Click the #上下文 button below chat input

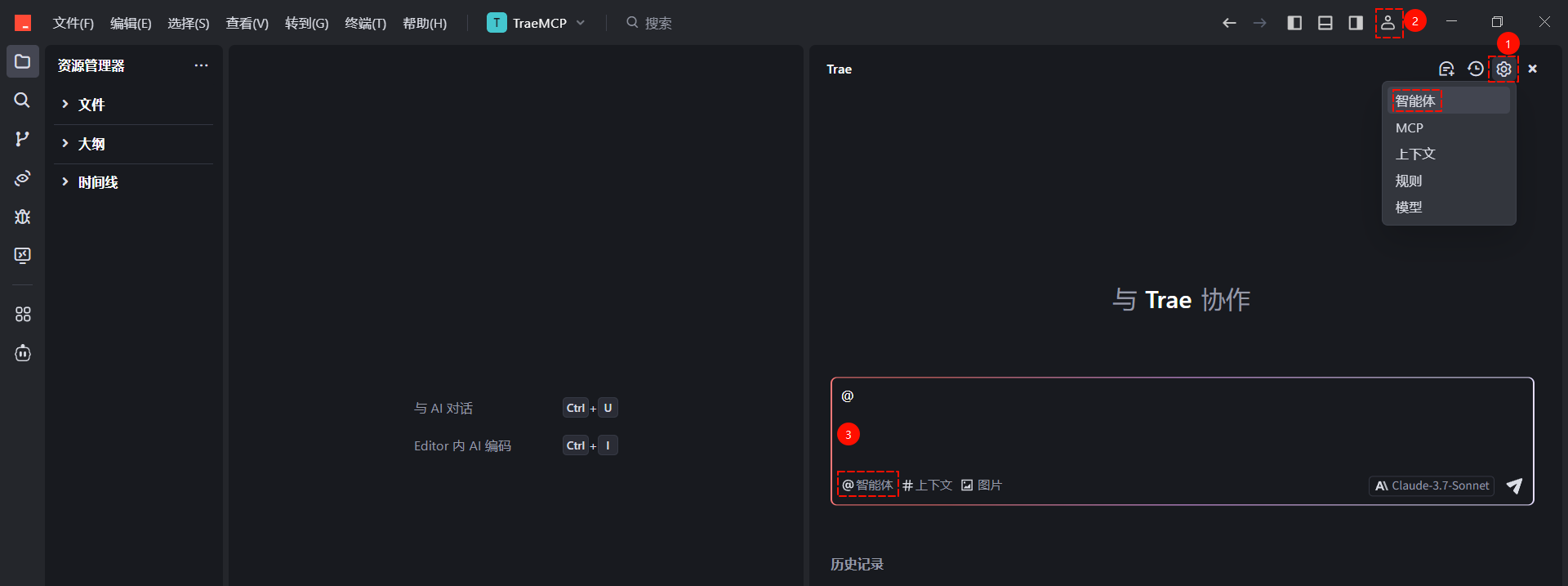927,485
